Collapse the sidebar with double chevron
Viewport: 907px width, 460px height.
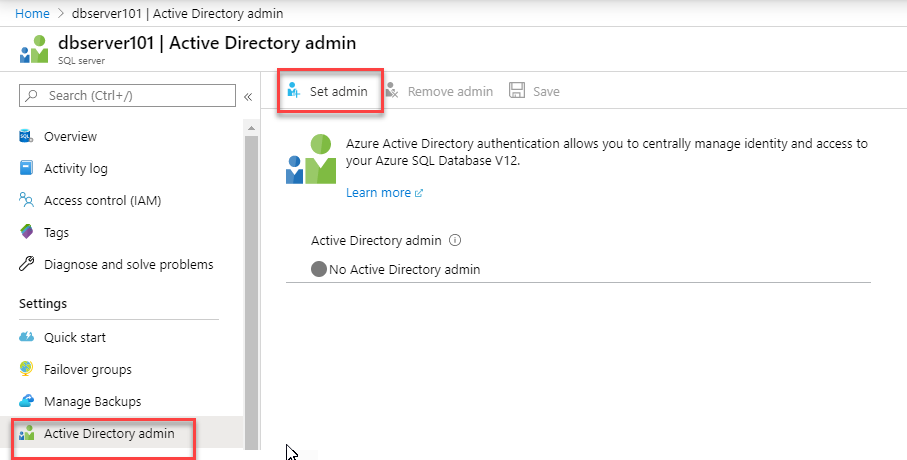pos(248,97)
